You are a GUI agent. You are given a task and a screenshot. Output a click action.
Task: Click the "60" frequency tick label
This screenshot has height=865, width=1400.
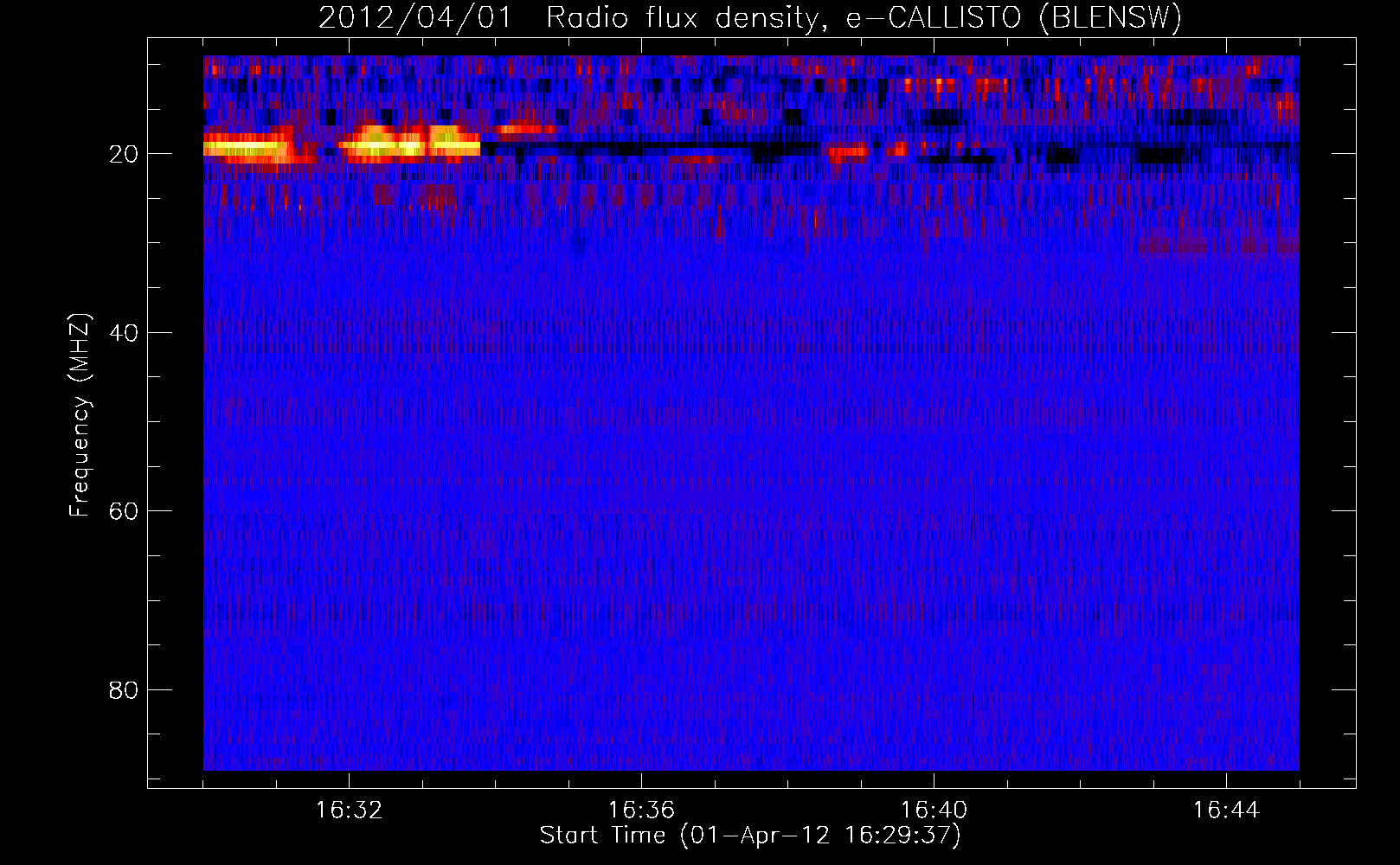coord(124,511)
